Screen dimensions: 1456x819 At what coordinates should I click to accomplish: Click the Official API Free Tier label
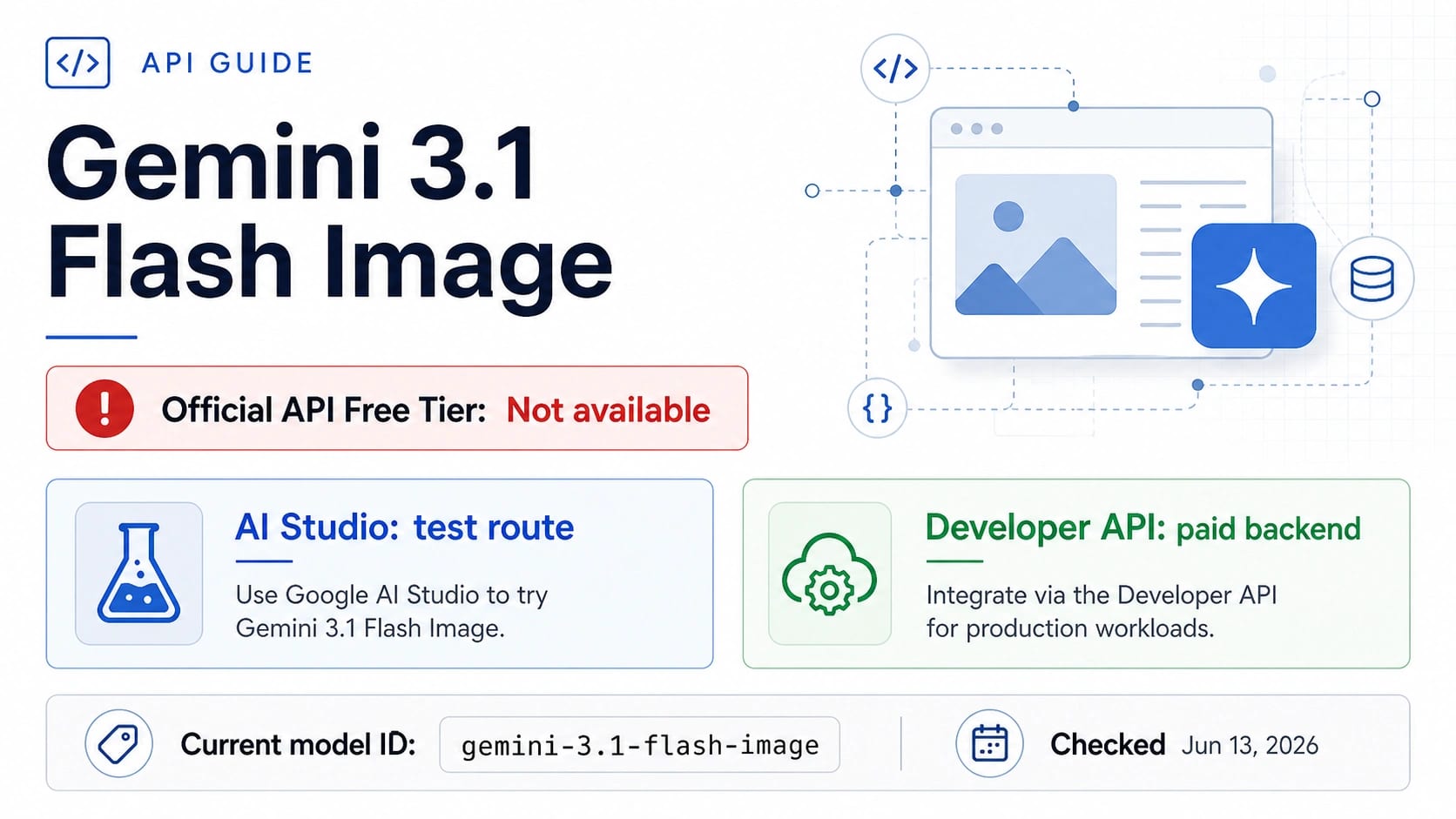324,410
